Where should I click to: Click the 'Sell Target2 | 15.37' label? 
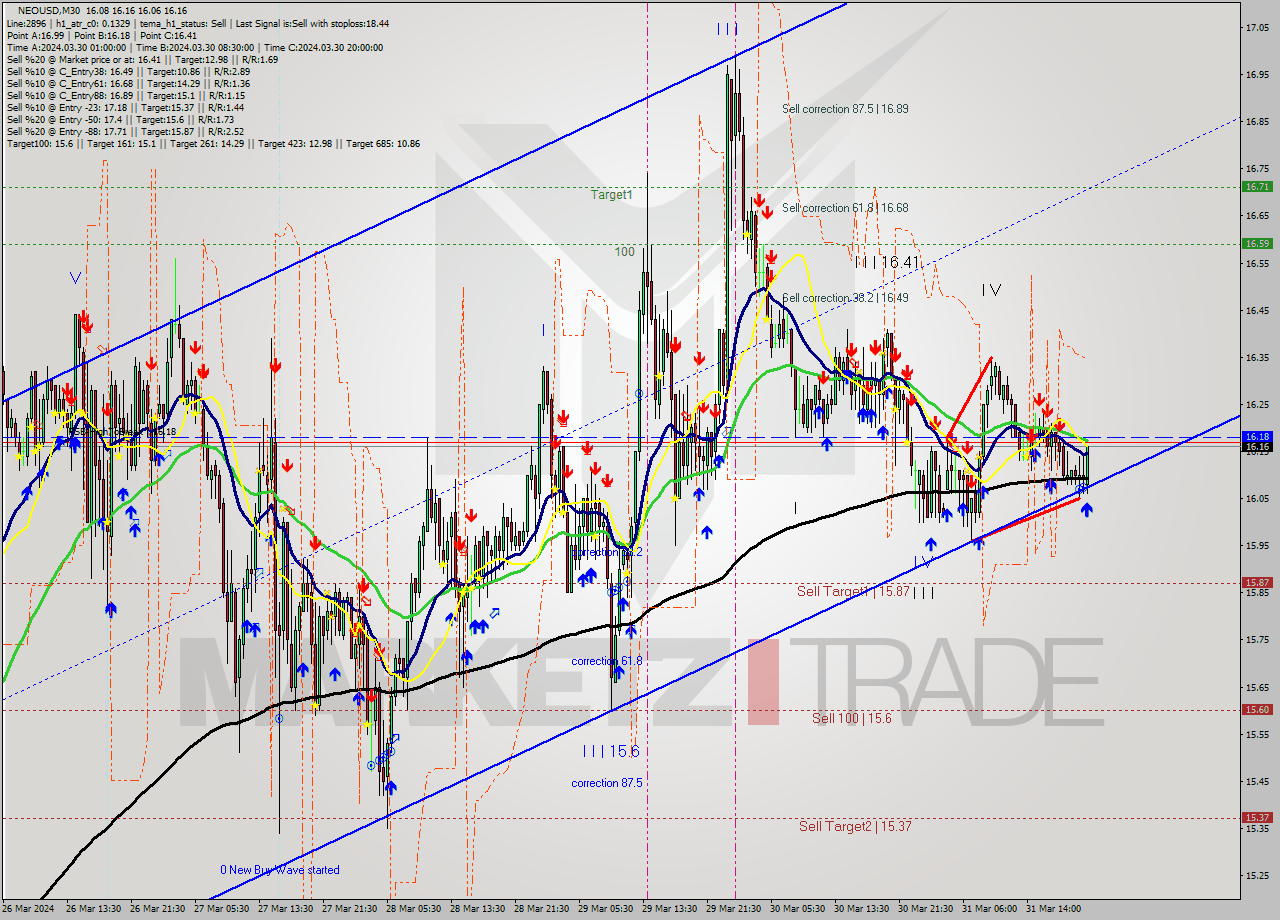[855, 826]
